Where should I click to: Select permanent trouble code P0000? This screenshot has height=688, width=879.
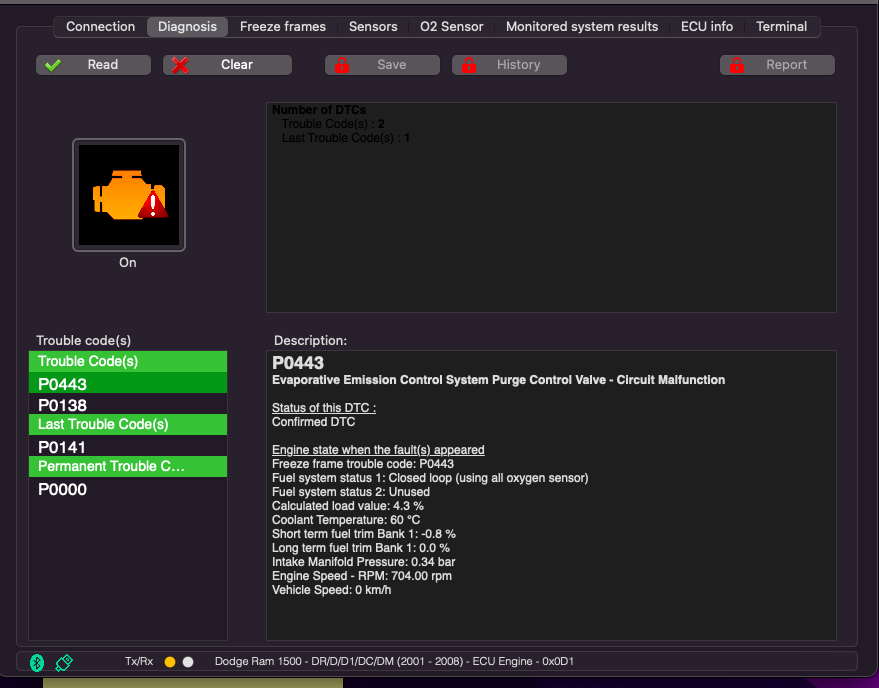pos(63,489)
